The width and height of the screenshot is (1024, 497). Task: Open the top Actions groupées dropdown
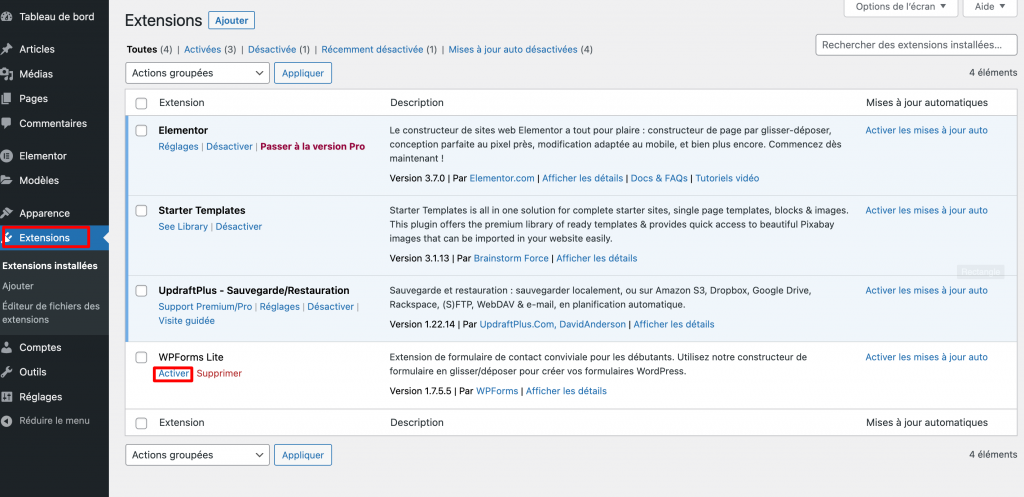(198, 73)
